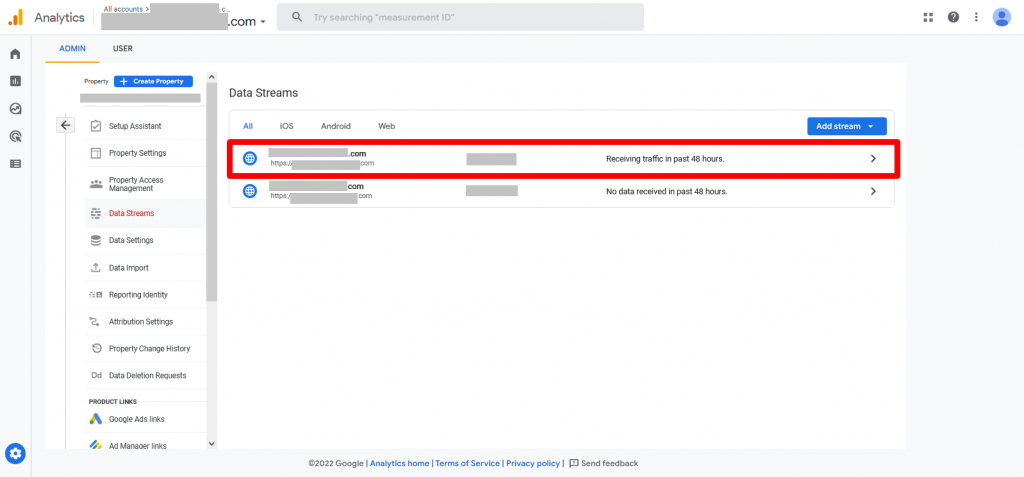Click the 'All accounts' breadcrumb text
Image resolution: width=1024 pixels, height=477 pixels.
pos(125,9)
